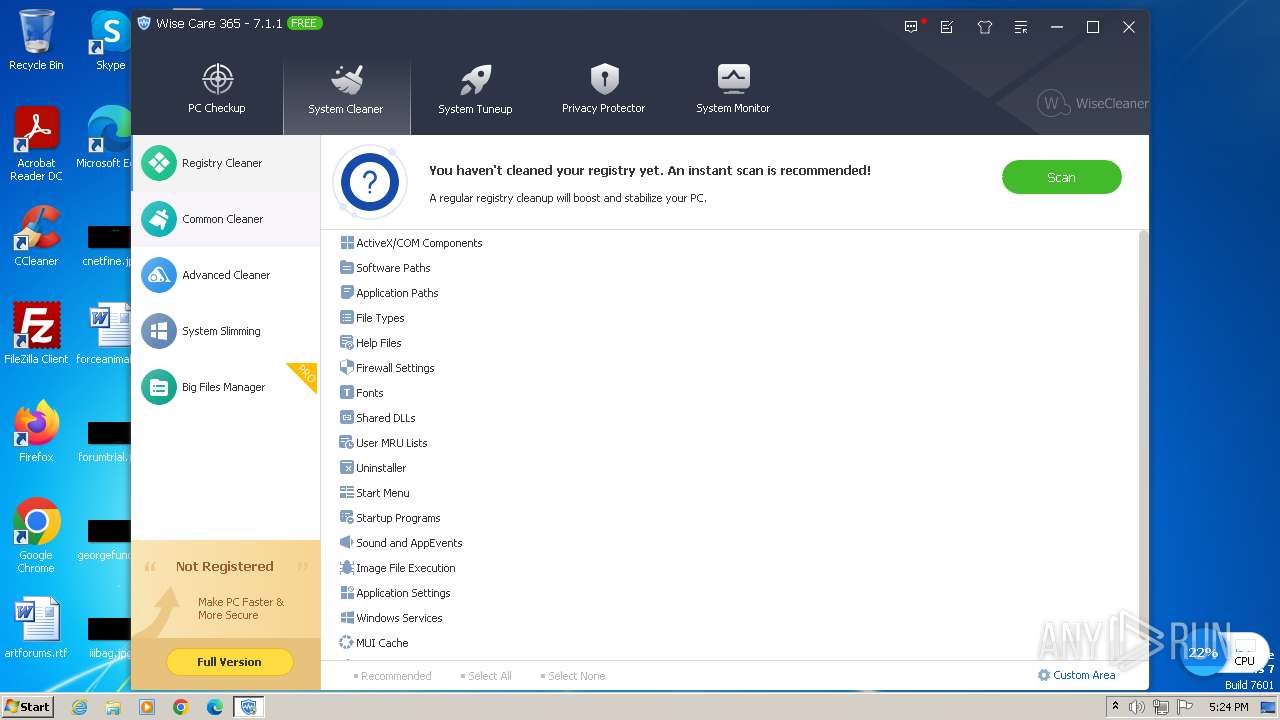Click the volume icon in system tray

point(1137,707)
